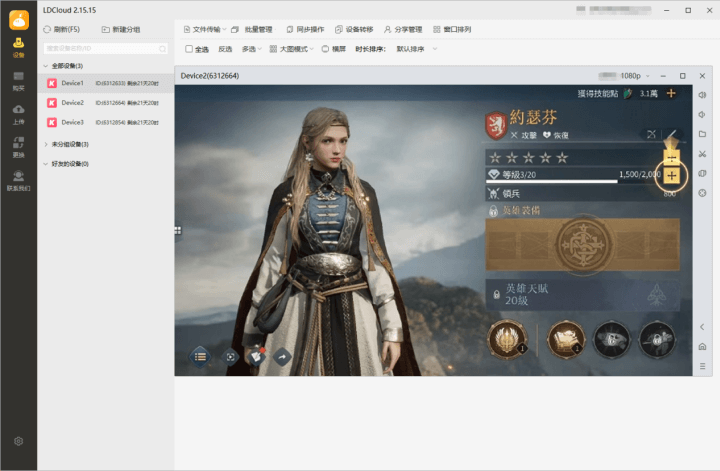Open the 大图模式 view mode dropdown

[292, 49]
